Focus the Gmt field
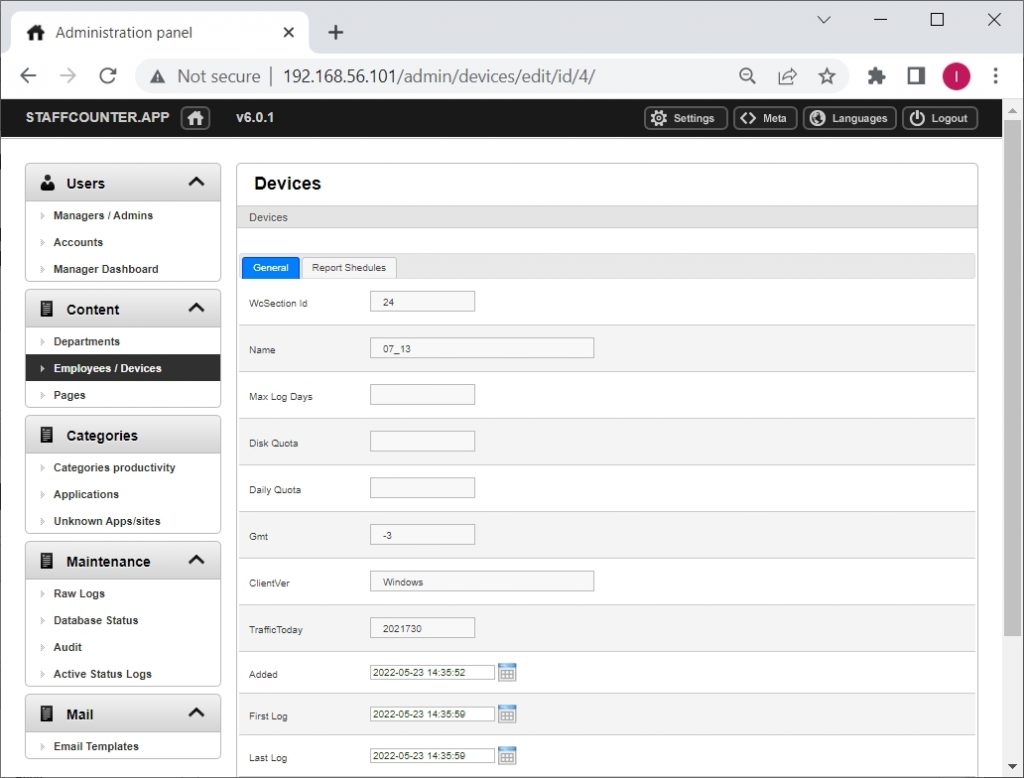The height and width of the screenshot is (778, 1024). (423, 535)
